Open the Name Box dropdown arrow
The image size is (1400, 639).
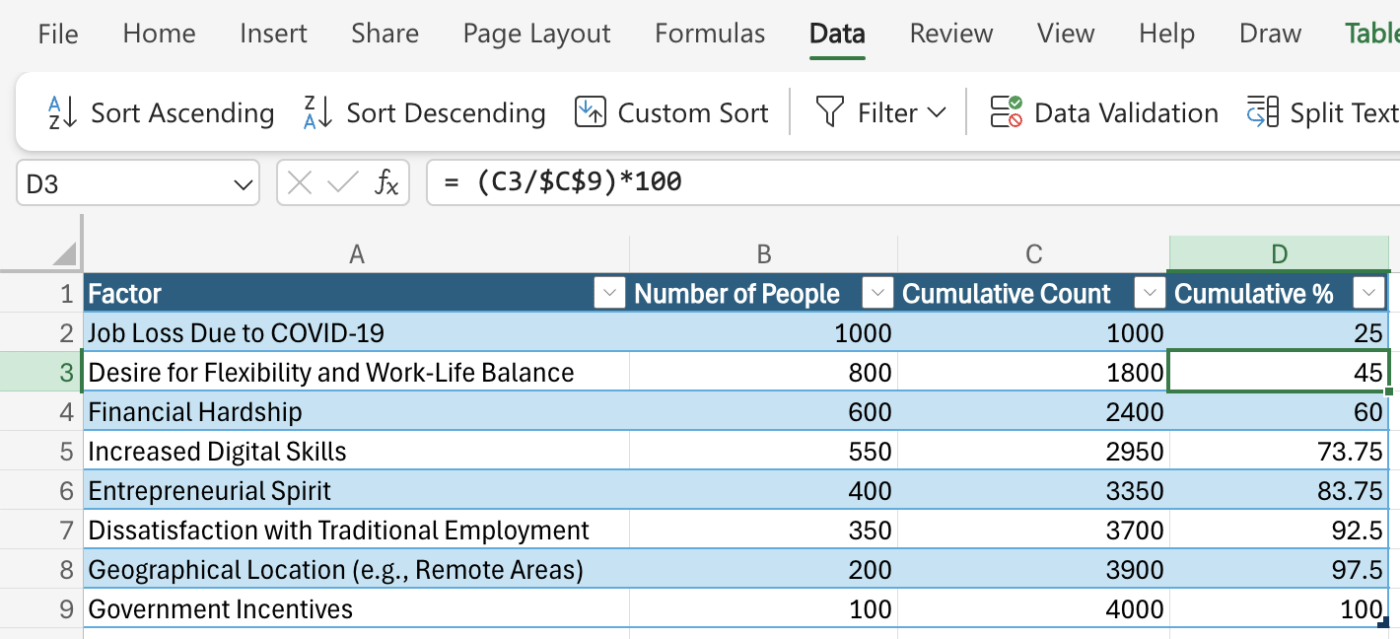click(242, 184)
